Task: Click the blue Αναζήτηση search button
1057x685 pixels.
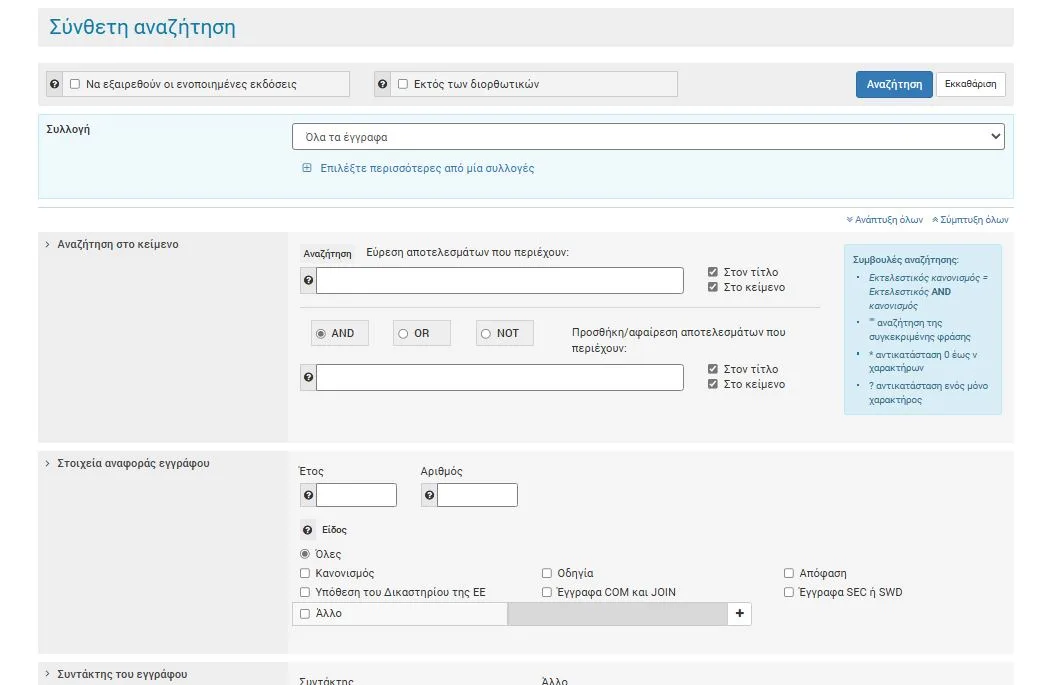Action: (x=894, y=84)
